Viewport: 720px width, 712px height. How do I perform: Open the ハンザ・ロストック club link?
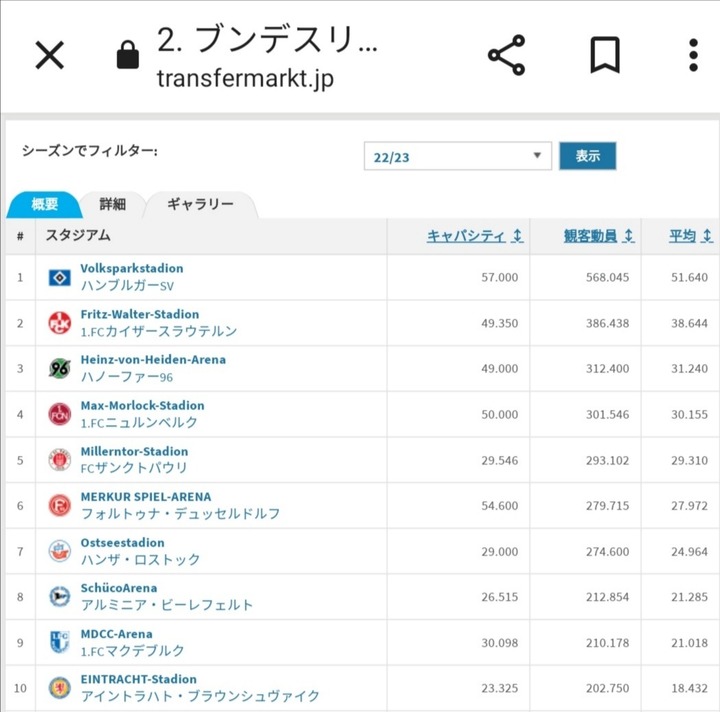point(140,559)
